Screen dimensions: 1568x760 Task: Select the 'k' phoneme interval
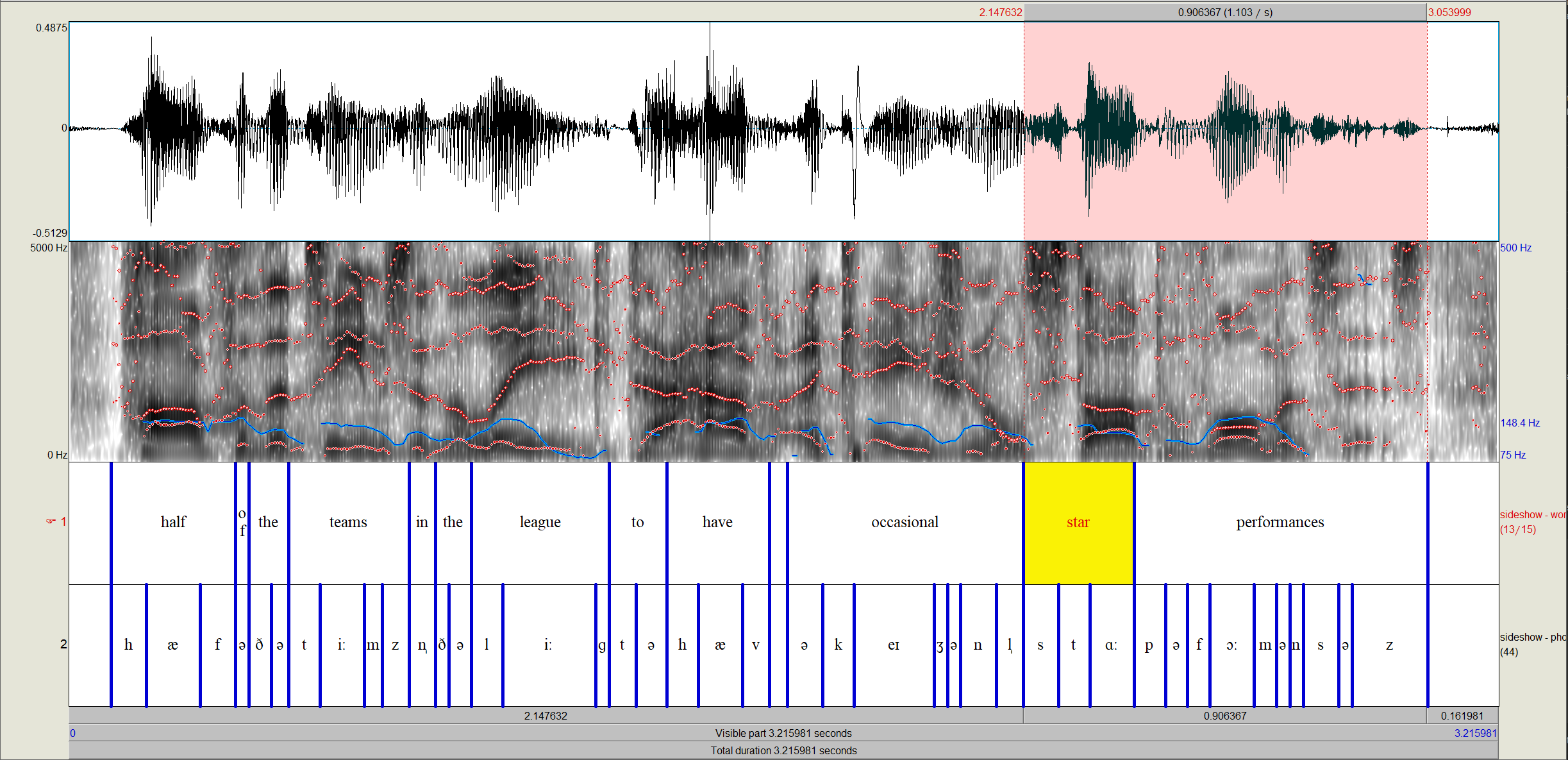(838, 645)
